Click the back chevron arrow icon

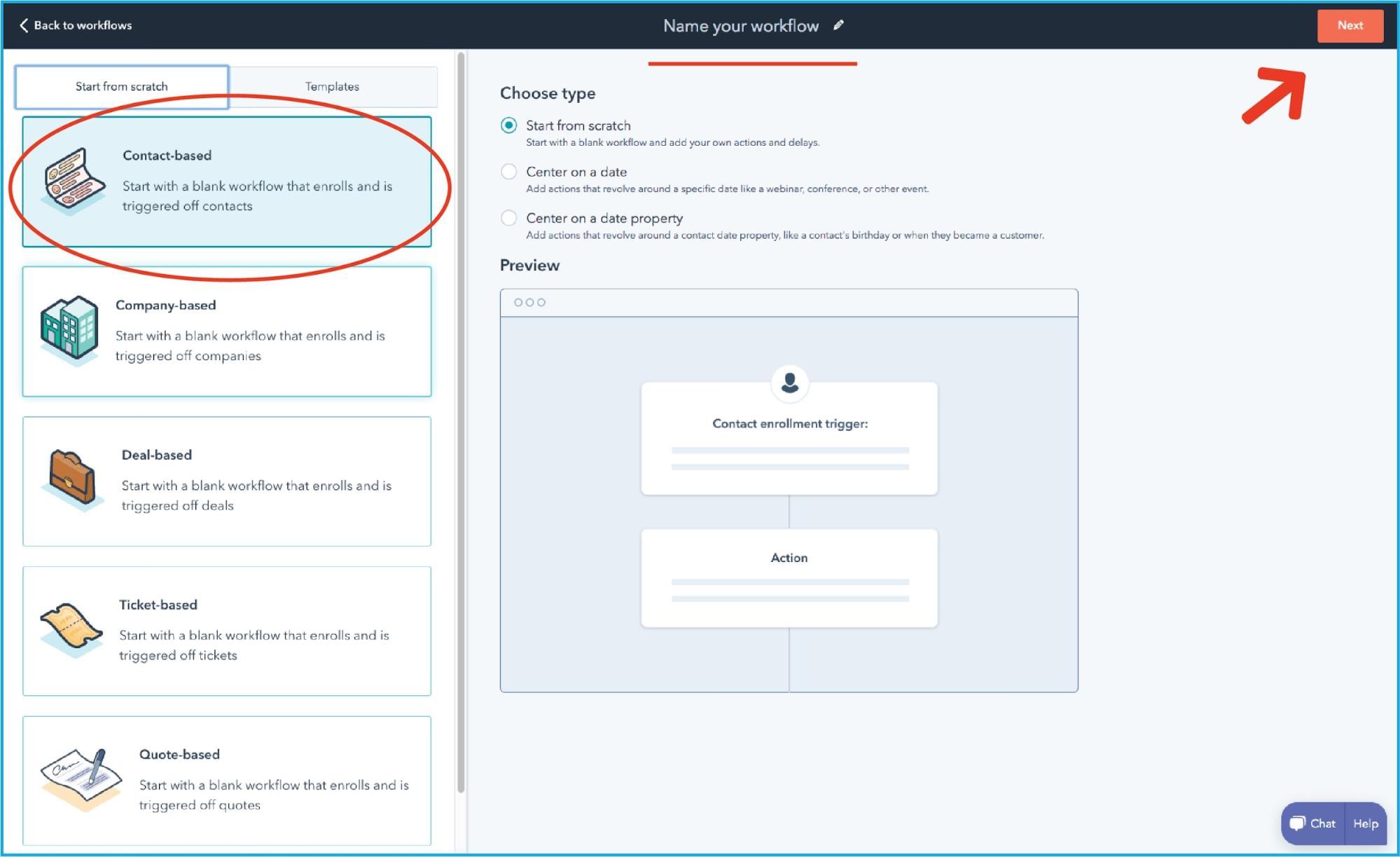click(x=24, y=25)
